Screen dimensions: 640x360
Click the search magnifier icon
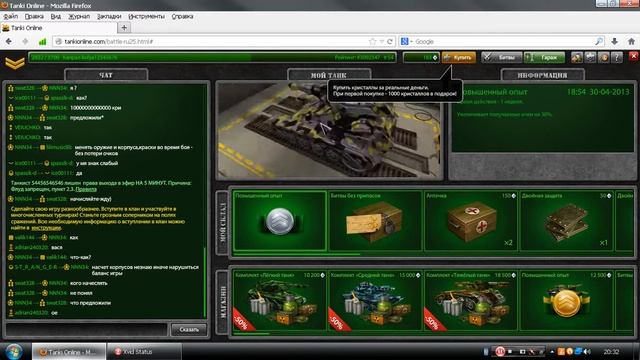click(x=599, y=42)
